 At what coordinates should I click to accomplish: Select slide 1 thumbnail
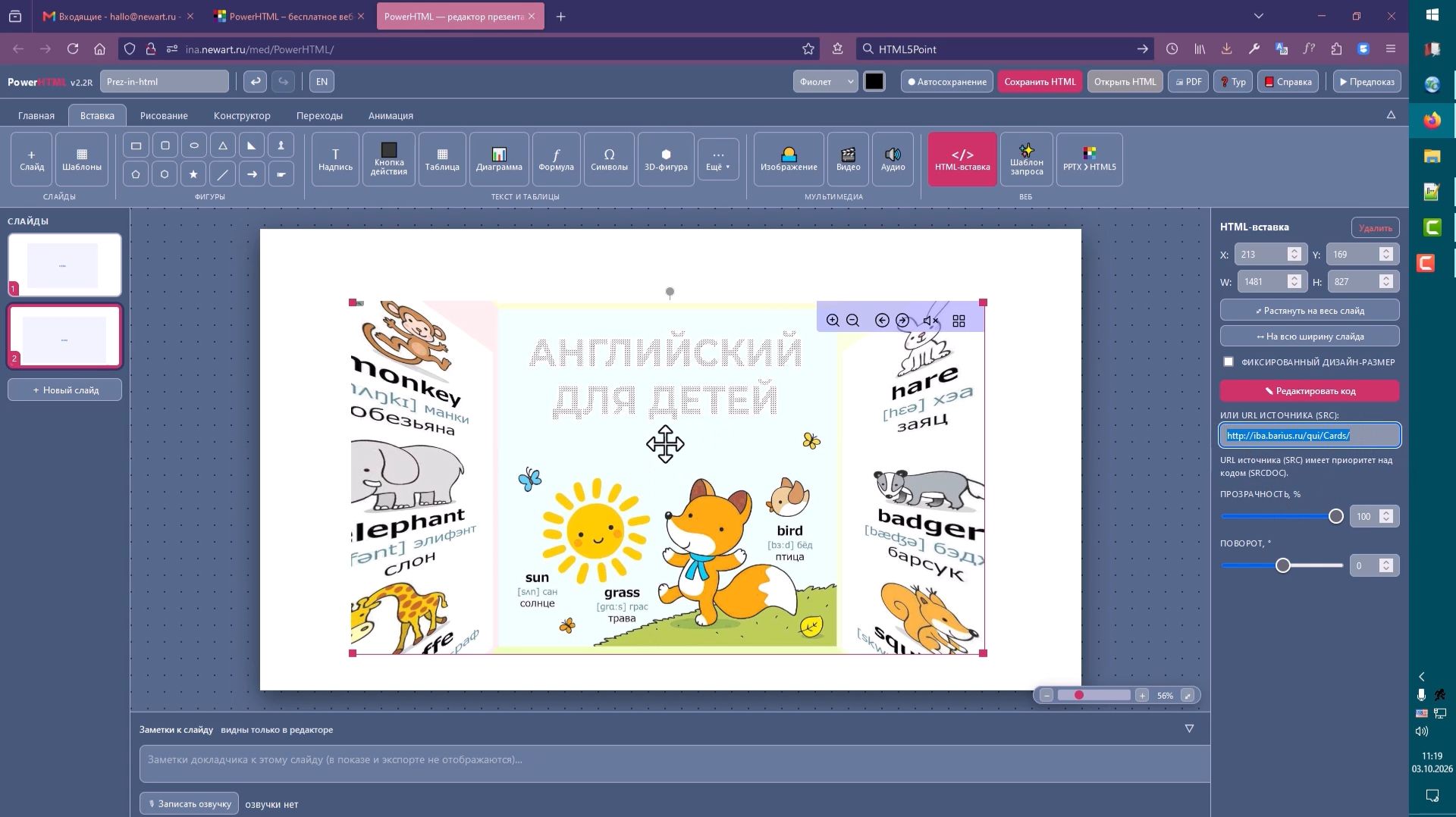pos(64,265)
